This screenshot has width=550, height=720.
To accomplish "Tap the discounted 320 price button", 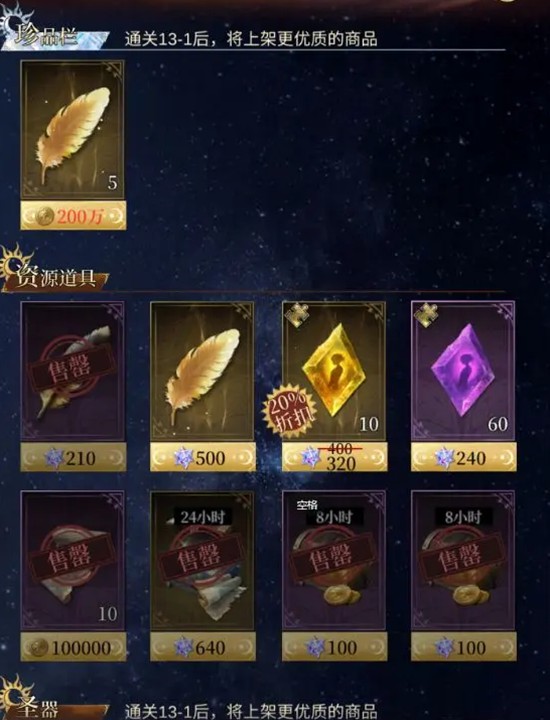I will coord(334,457).
